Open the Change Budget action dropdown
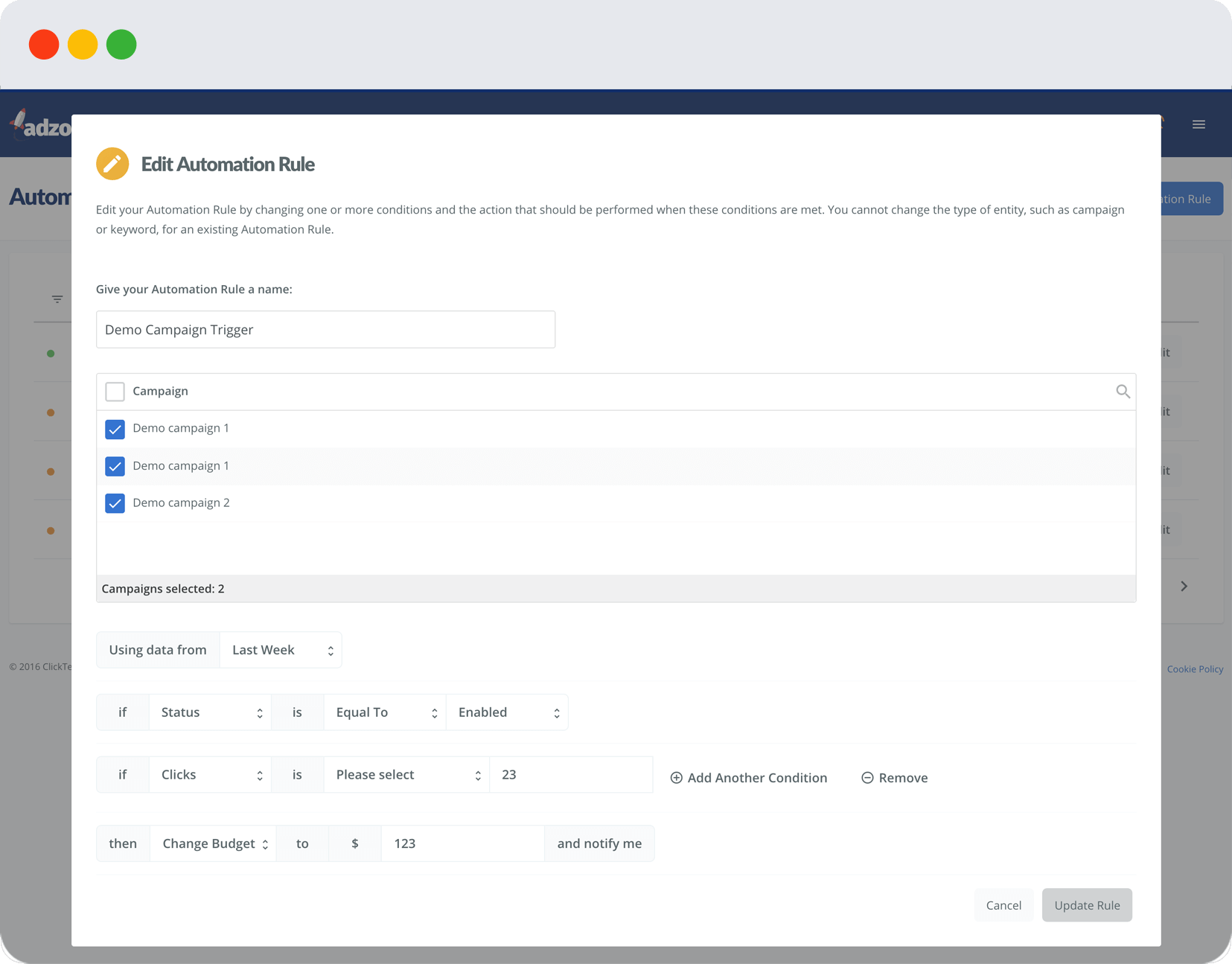This screenshot has width=1232, height=964. coord(213,843)
